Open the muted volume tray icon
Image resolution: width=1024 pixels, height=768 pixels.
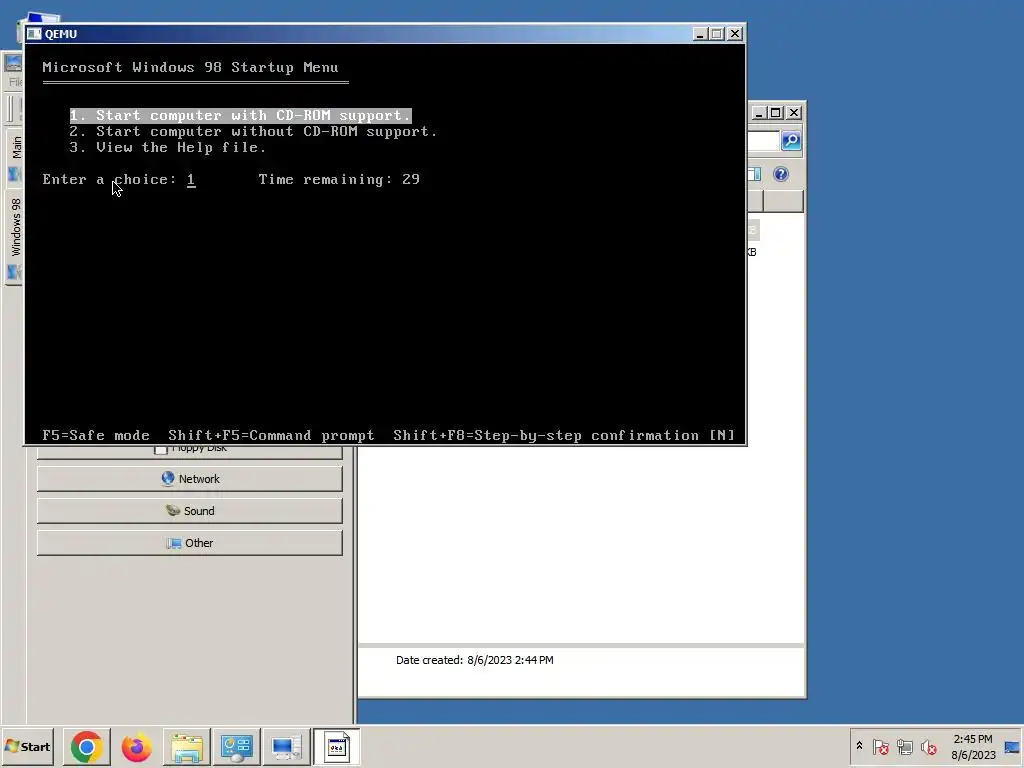coord(928,746)
